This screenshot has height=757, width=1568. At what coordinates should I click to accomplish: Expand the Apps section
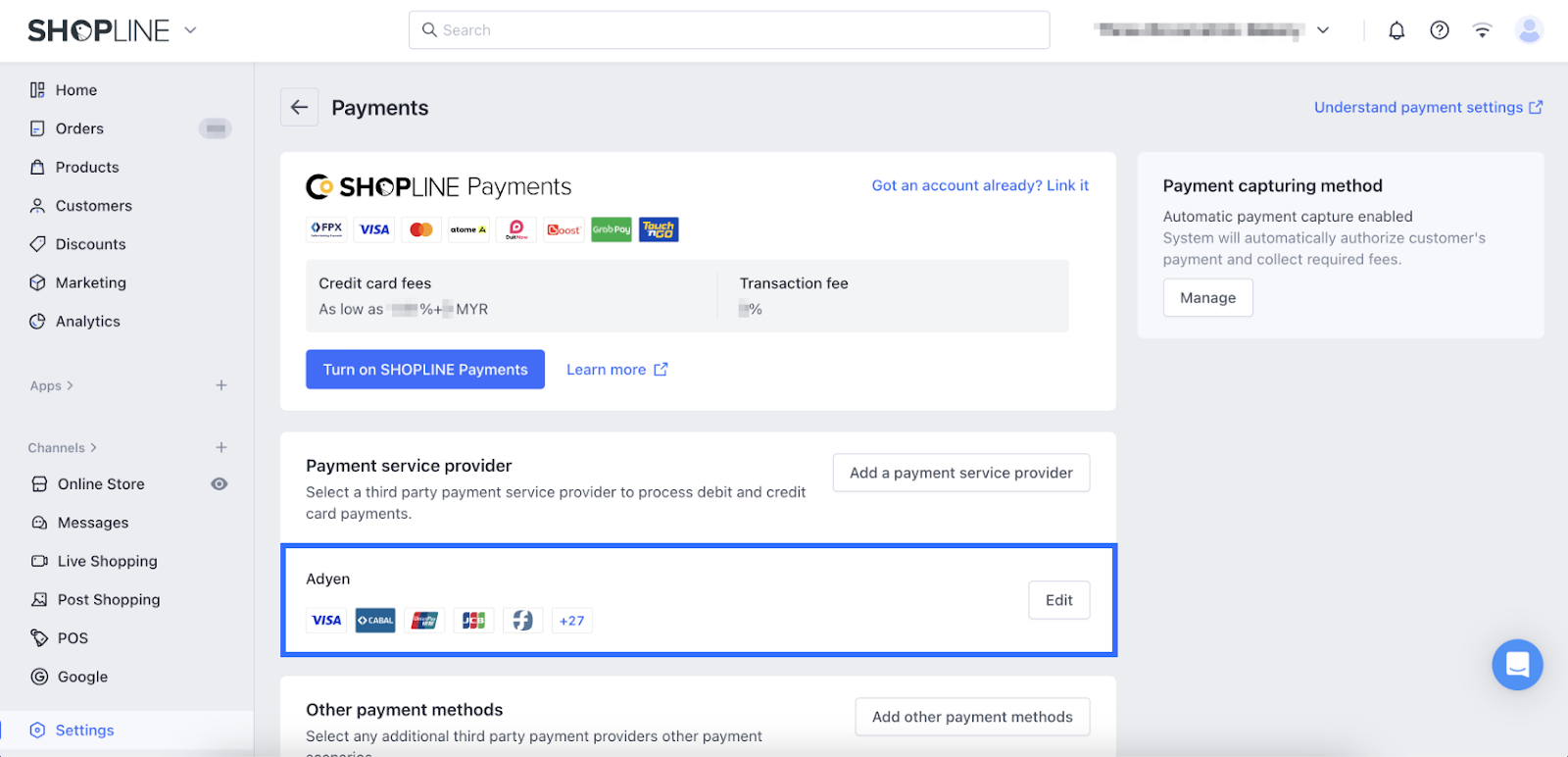click(52, 385)
